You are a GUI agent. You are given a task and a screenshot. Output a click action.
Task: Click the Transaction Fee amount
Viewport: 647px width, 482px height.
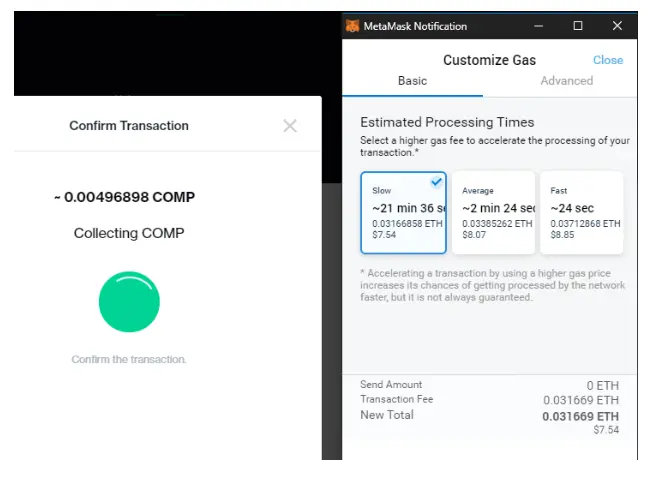click(x=581, y=400)
